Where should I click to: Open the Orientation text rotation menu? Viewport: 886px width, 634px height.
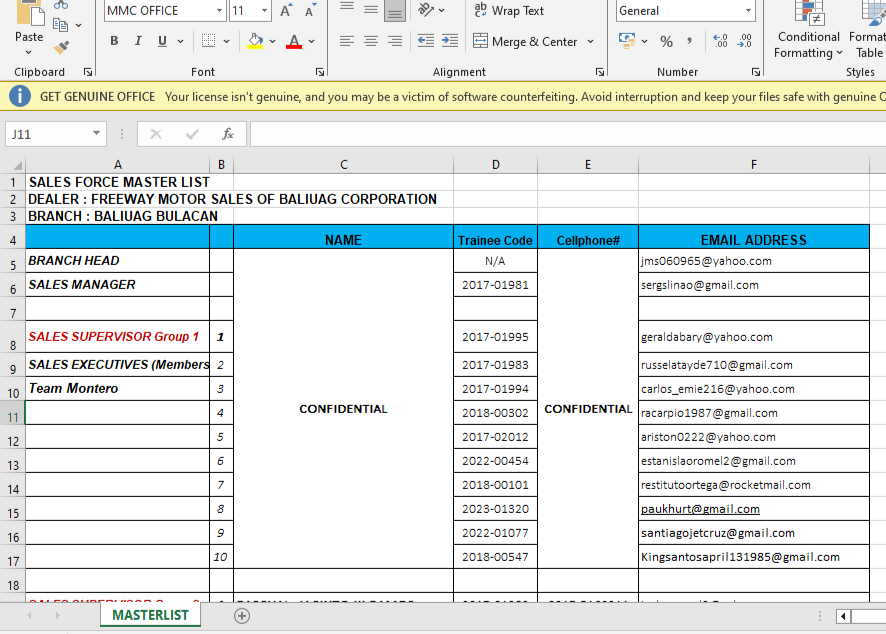431,10
